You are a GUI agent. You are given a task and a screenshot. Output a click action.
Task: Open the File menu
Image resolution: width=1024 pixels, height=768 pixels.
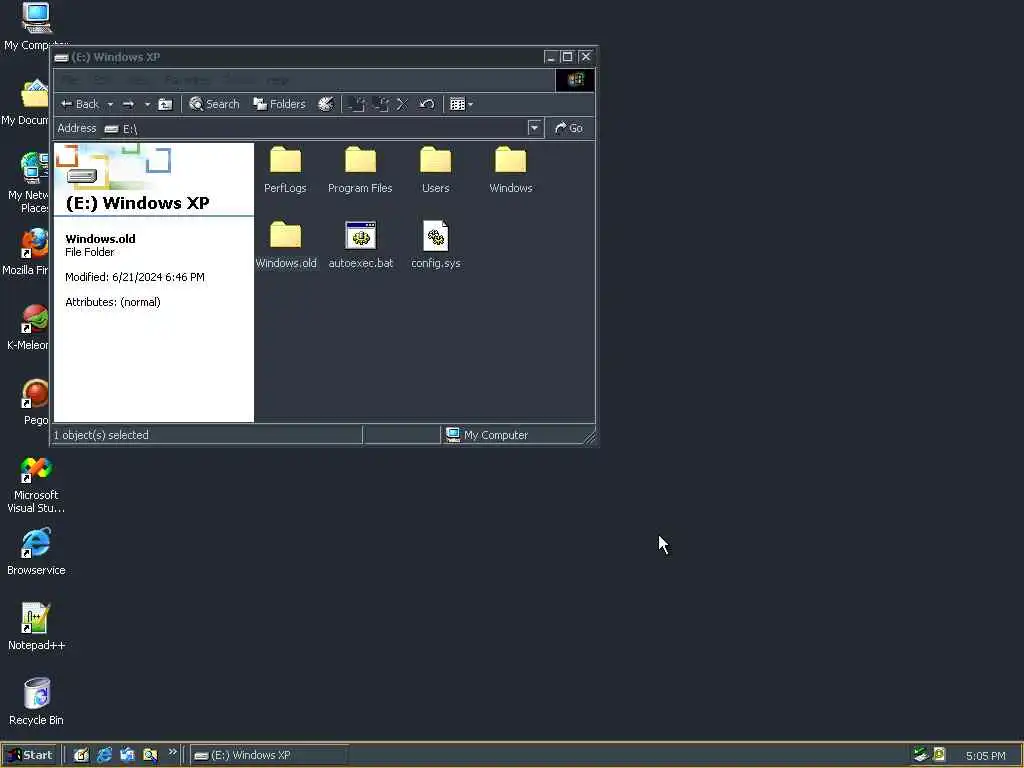coord(70,80)
